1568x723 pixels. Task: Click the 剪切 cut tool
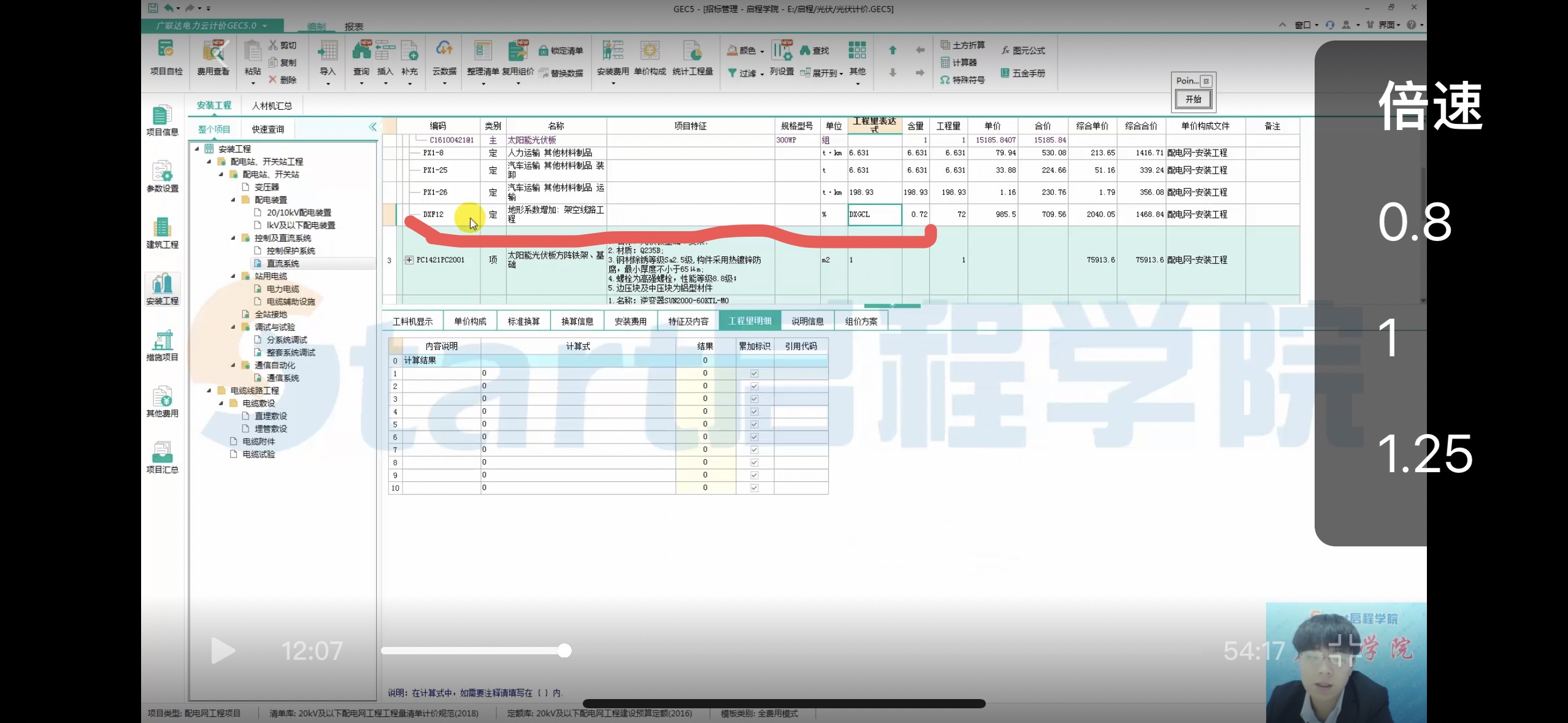point(283,45)
